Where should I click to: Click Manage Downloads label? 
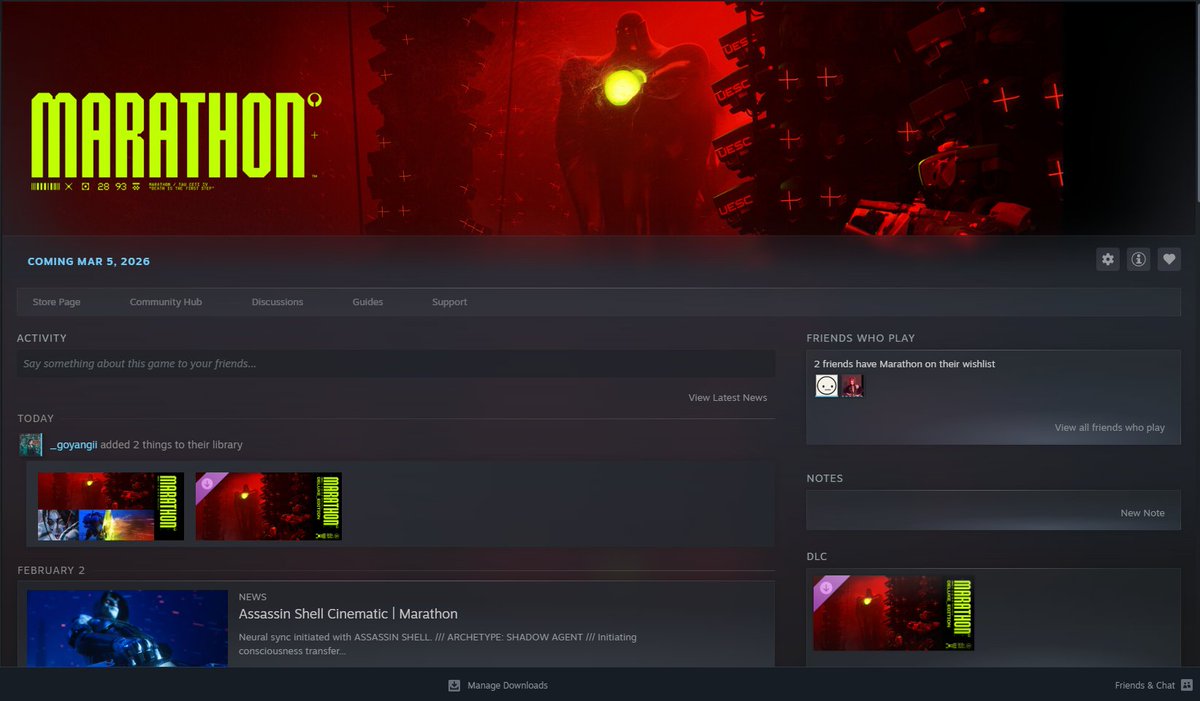coord(507,686)
